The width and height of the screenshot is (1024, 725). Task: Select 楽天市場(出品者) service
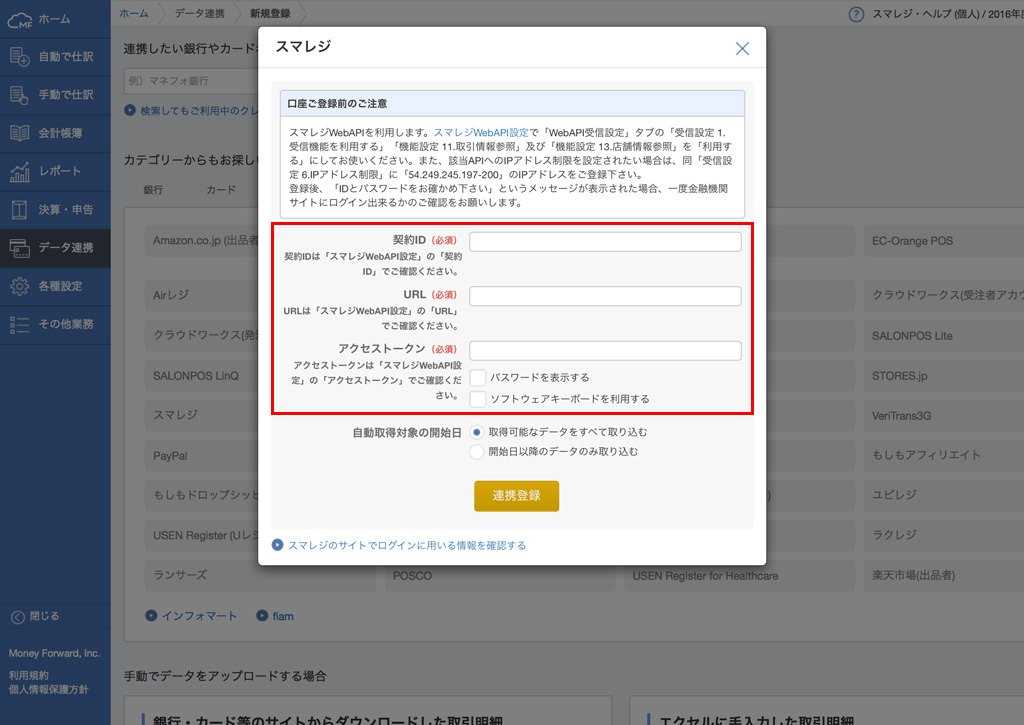pyautogui.click(x=944, y=575)
